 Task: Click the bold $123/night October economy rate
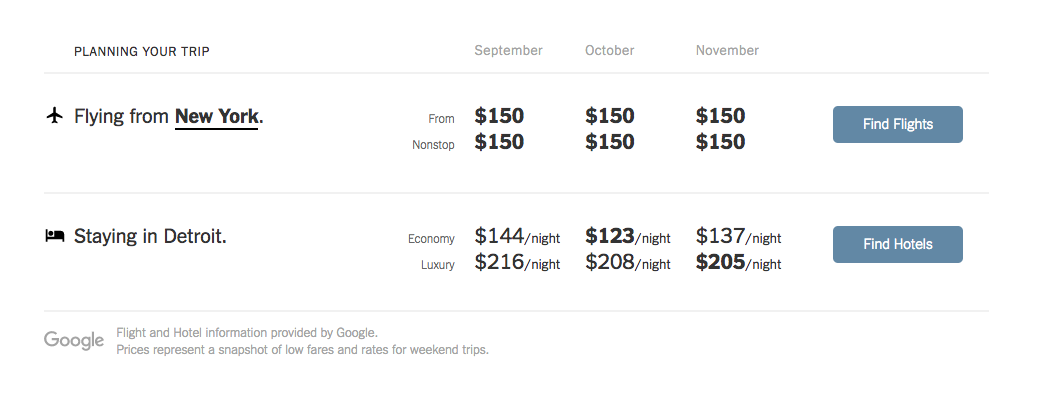tap(628, 236)
